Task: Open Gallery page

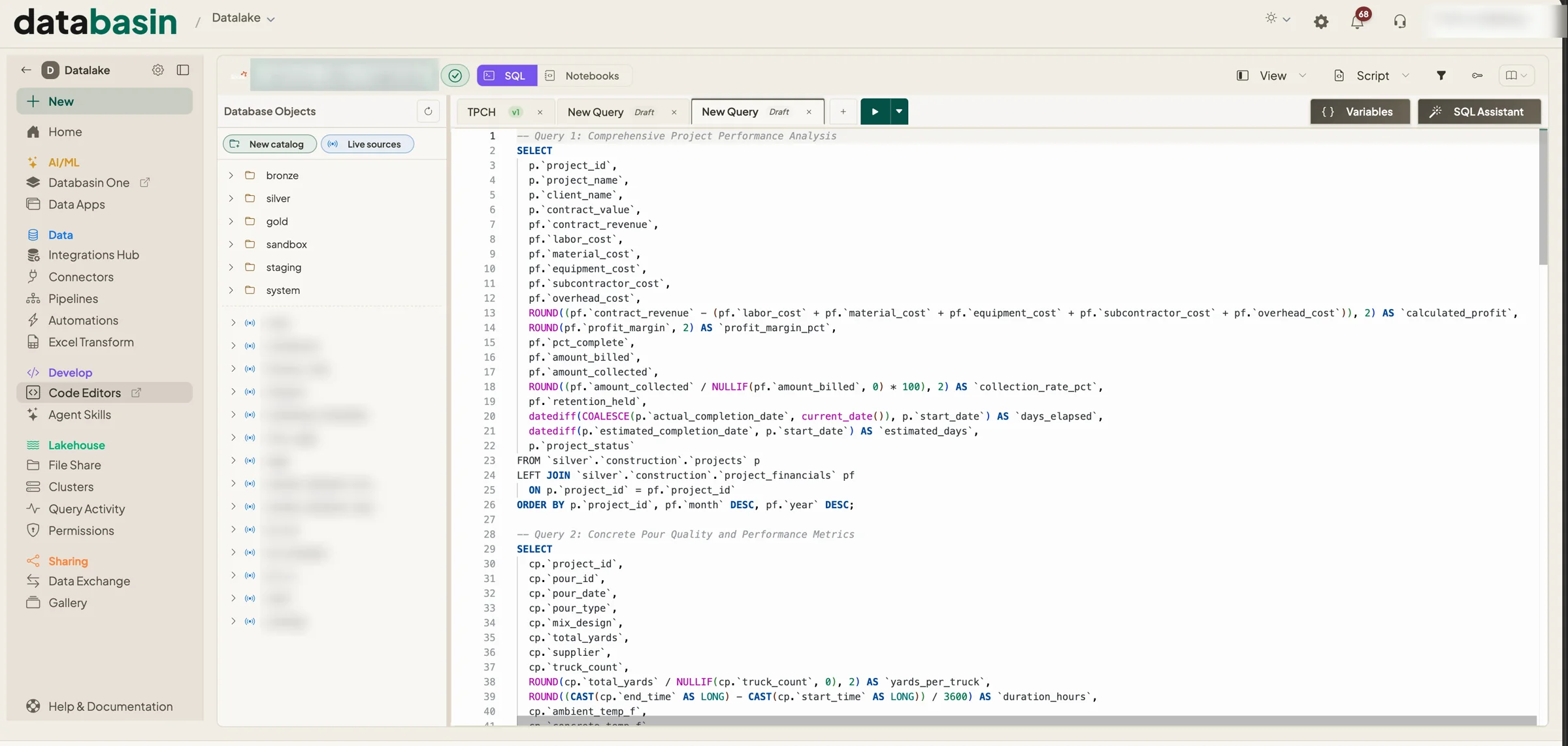Action: pos(67,603)
